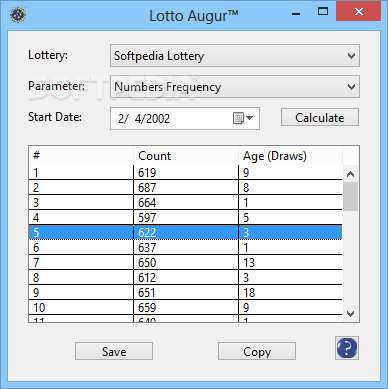Minimize the Lotto Augur window
The width and height of the screenshot is (388, 389).
(296, 13)
